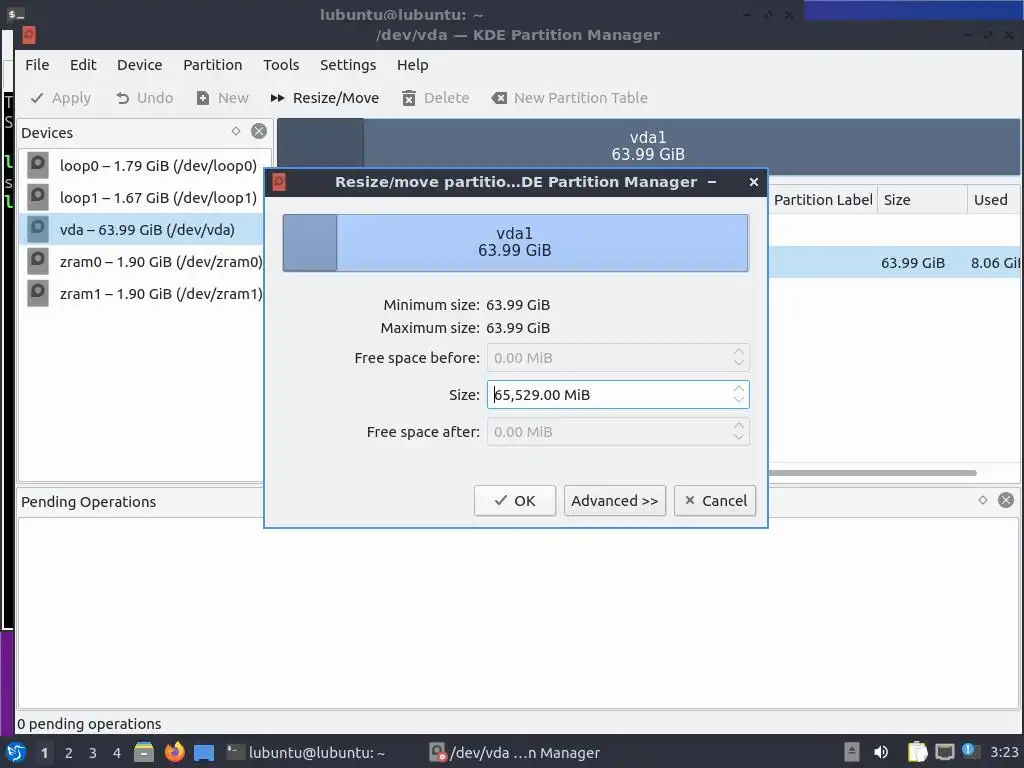Click the Size column header

pyautogui.click(x=922, y=200)
